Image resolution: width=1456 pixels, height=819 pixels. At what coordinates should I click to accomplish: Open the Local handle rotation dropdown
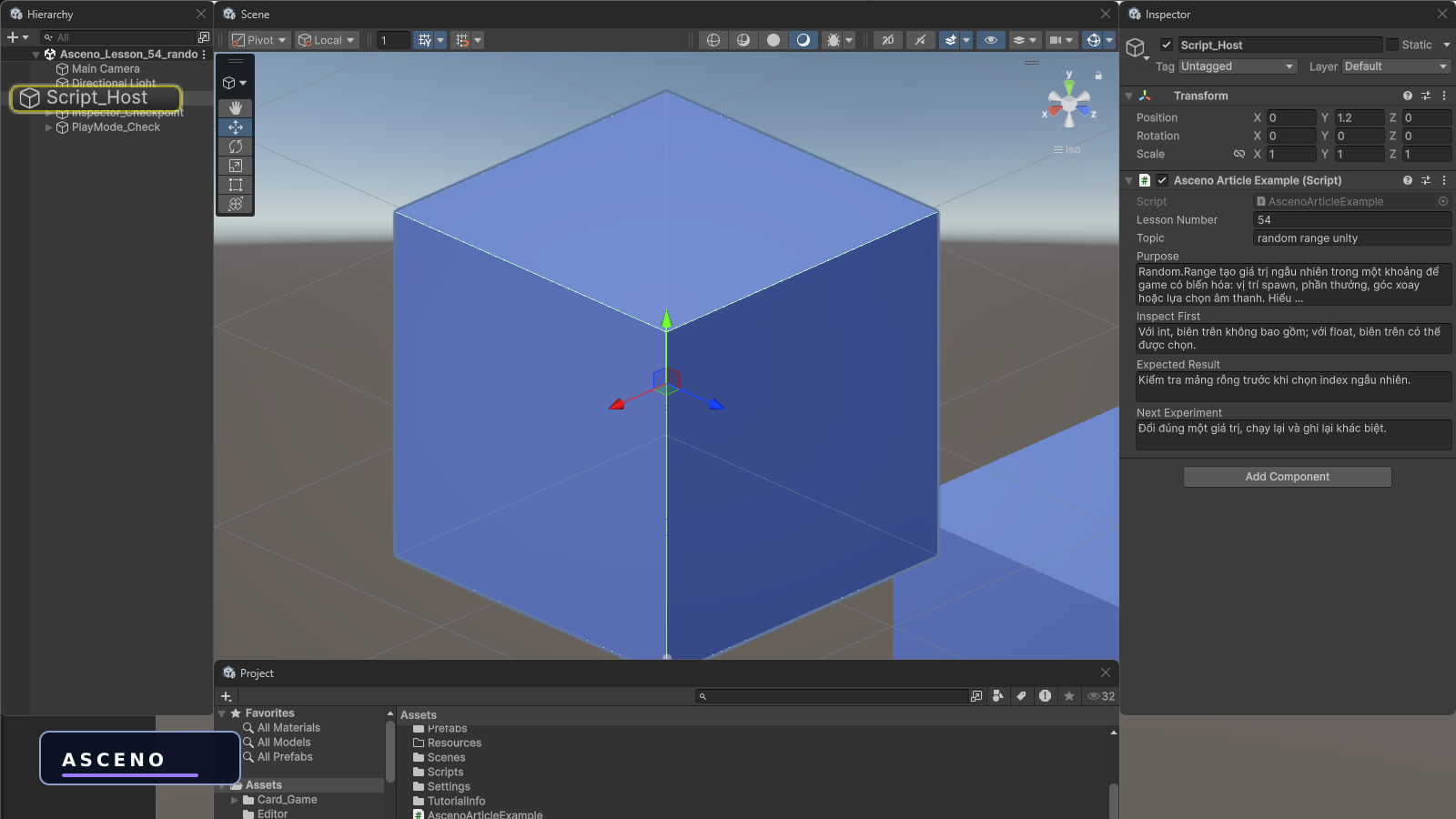(x=327, y=40)
